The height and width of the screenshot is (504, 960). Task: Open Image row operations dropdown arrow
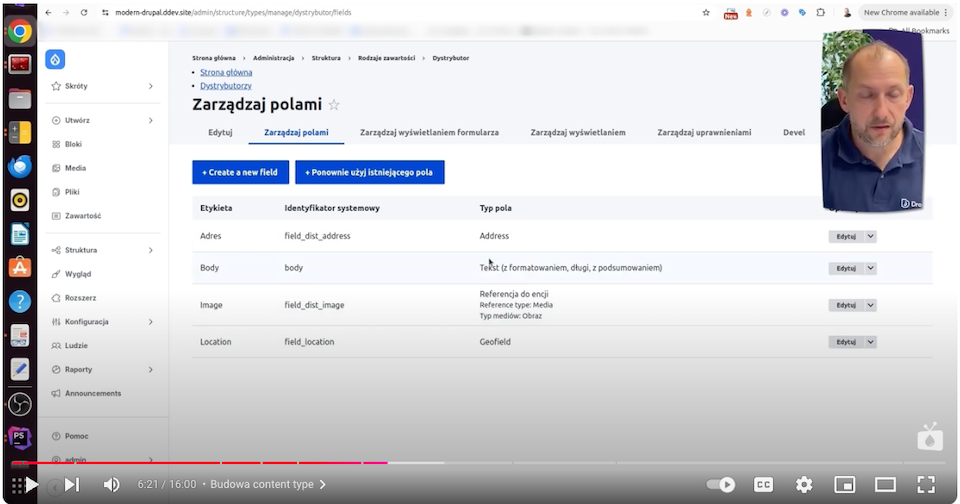pos(870,305)
